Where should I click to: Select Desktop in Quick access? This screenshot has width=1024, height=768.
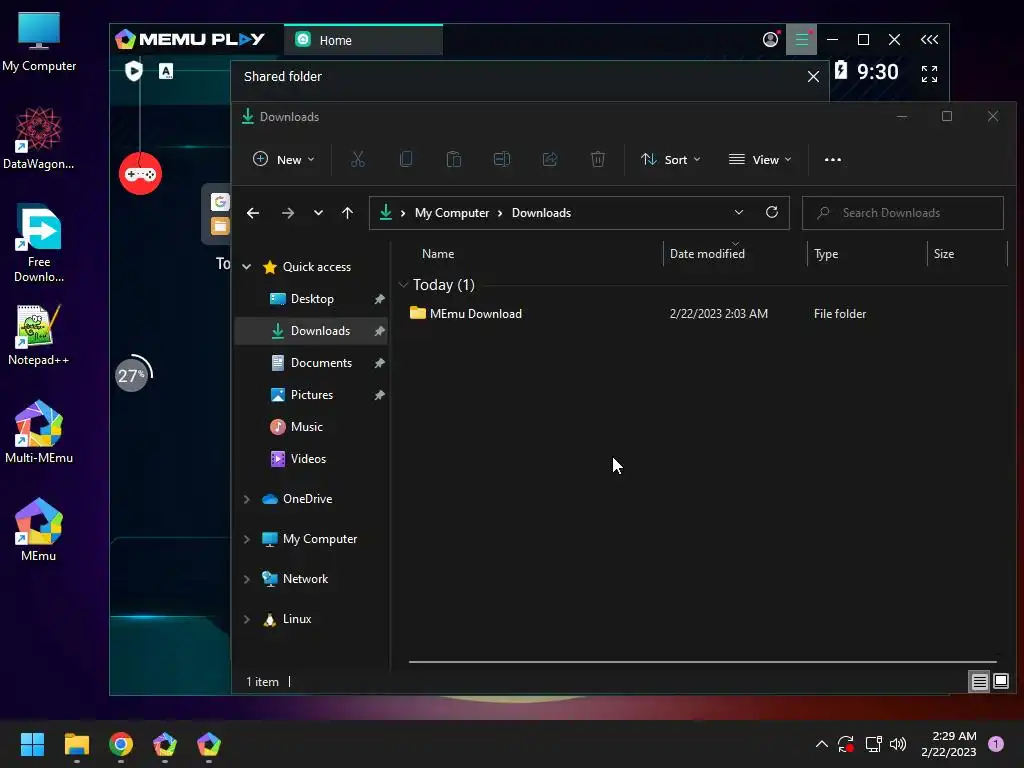311,299
